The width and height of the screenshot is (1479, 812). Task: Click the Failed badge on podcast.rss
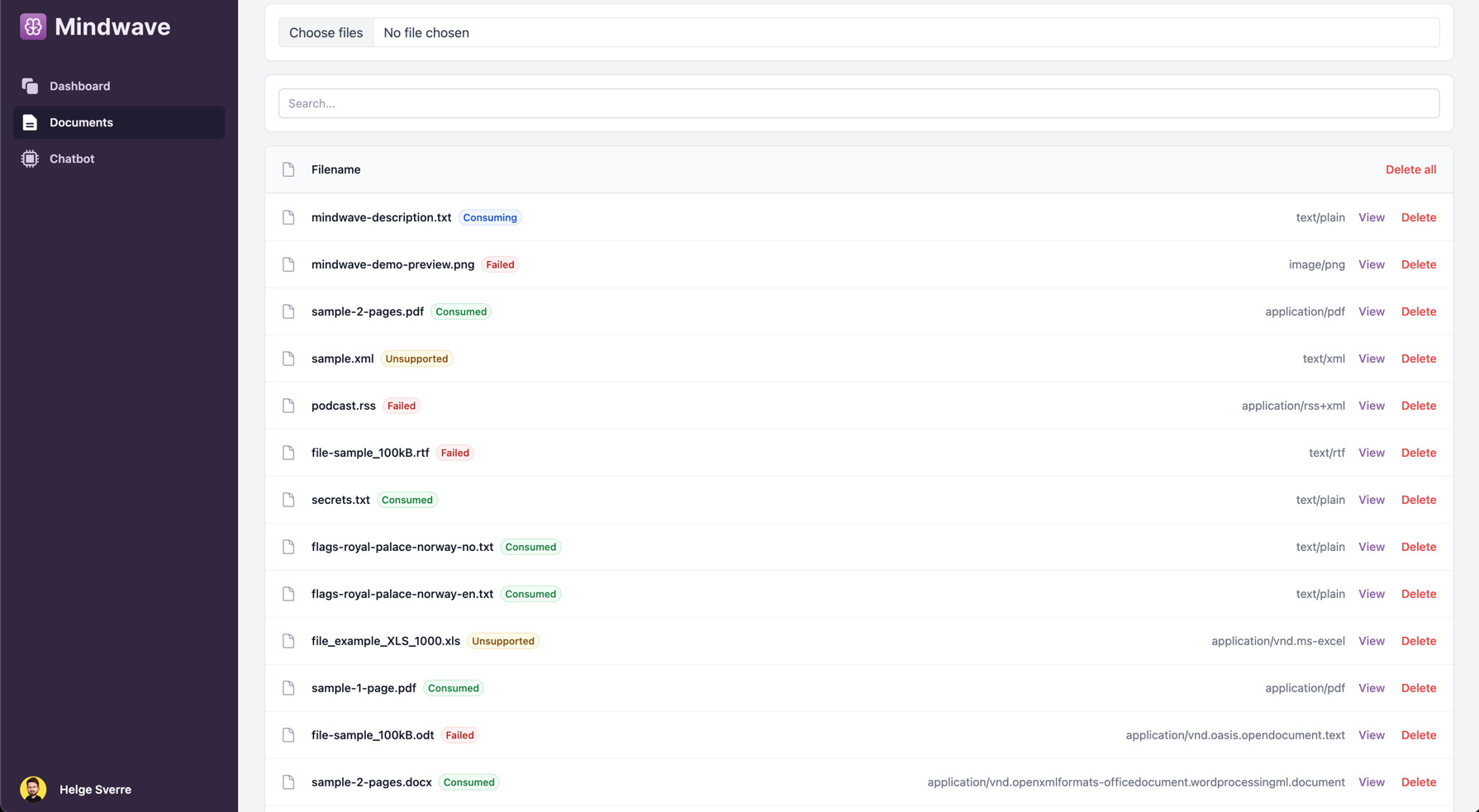(x=402, y=406)
